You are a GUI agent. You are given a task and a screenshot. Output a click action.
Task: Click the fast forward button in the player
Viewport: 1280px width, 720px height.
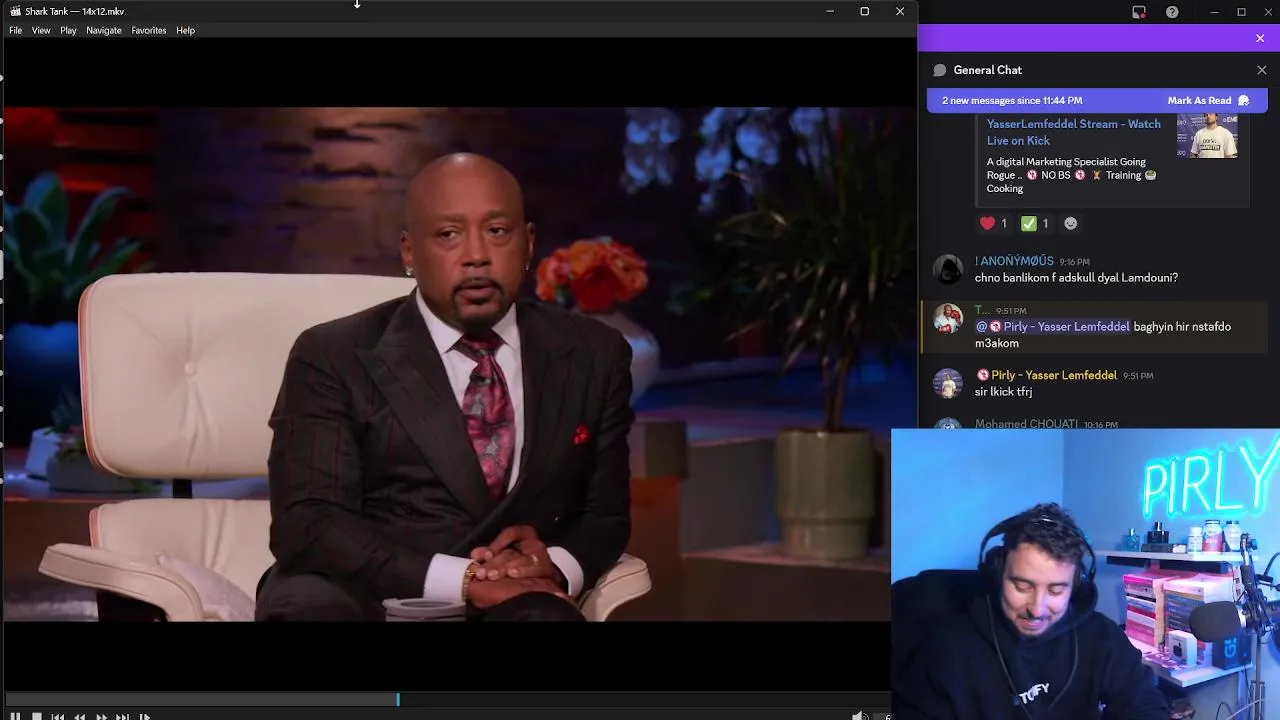(x=101, y=716)
